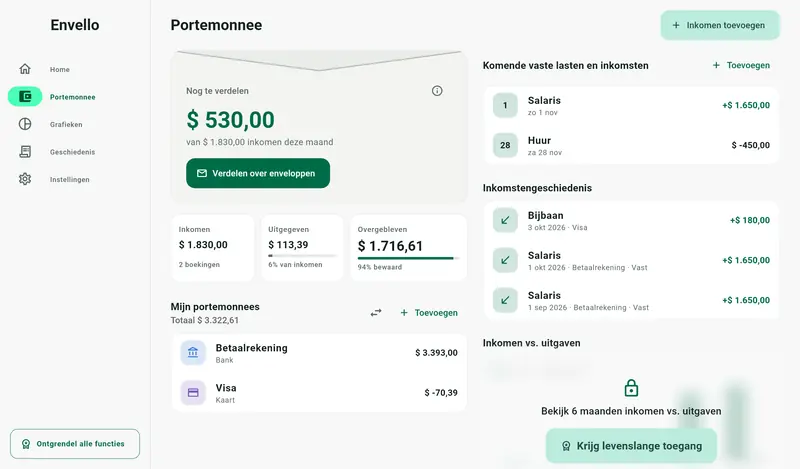The height and width of the screenshot is (469, 800).
Task: Click Inkomen toevoegen button
Action: (x=720, y=25)
